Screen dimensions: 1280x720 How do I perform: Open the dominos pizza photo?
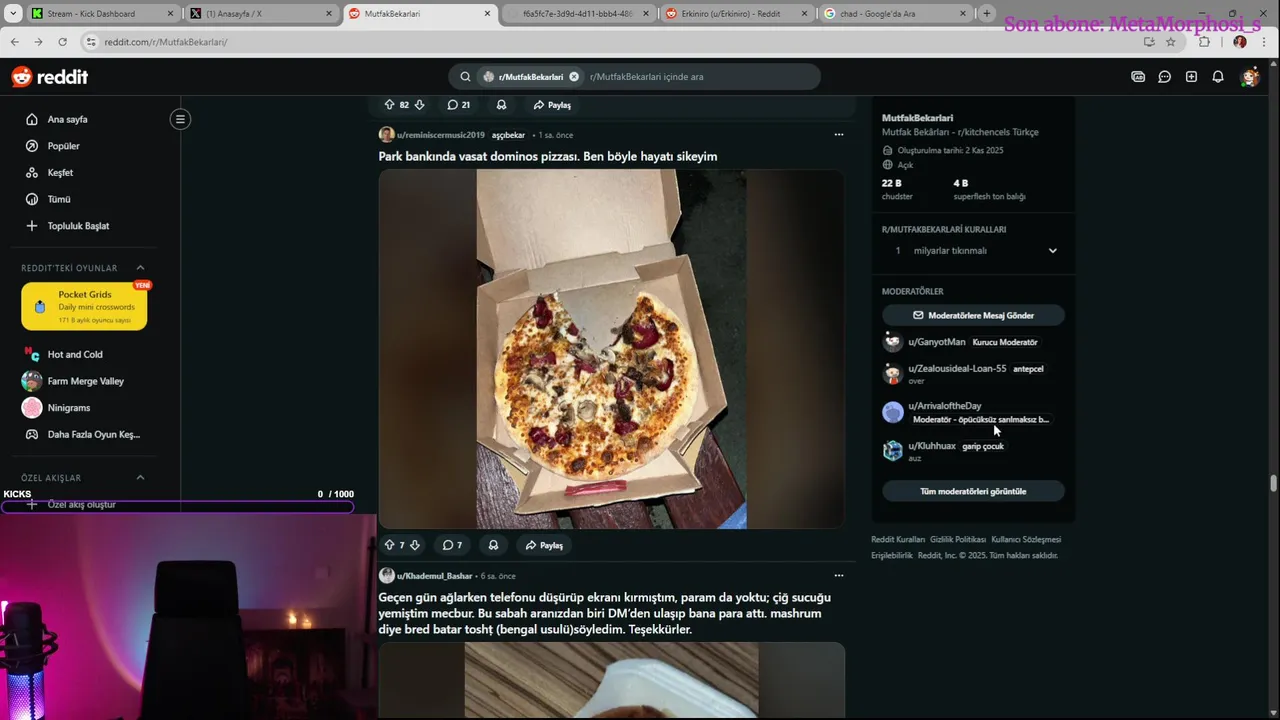[x=611, y=348]
